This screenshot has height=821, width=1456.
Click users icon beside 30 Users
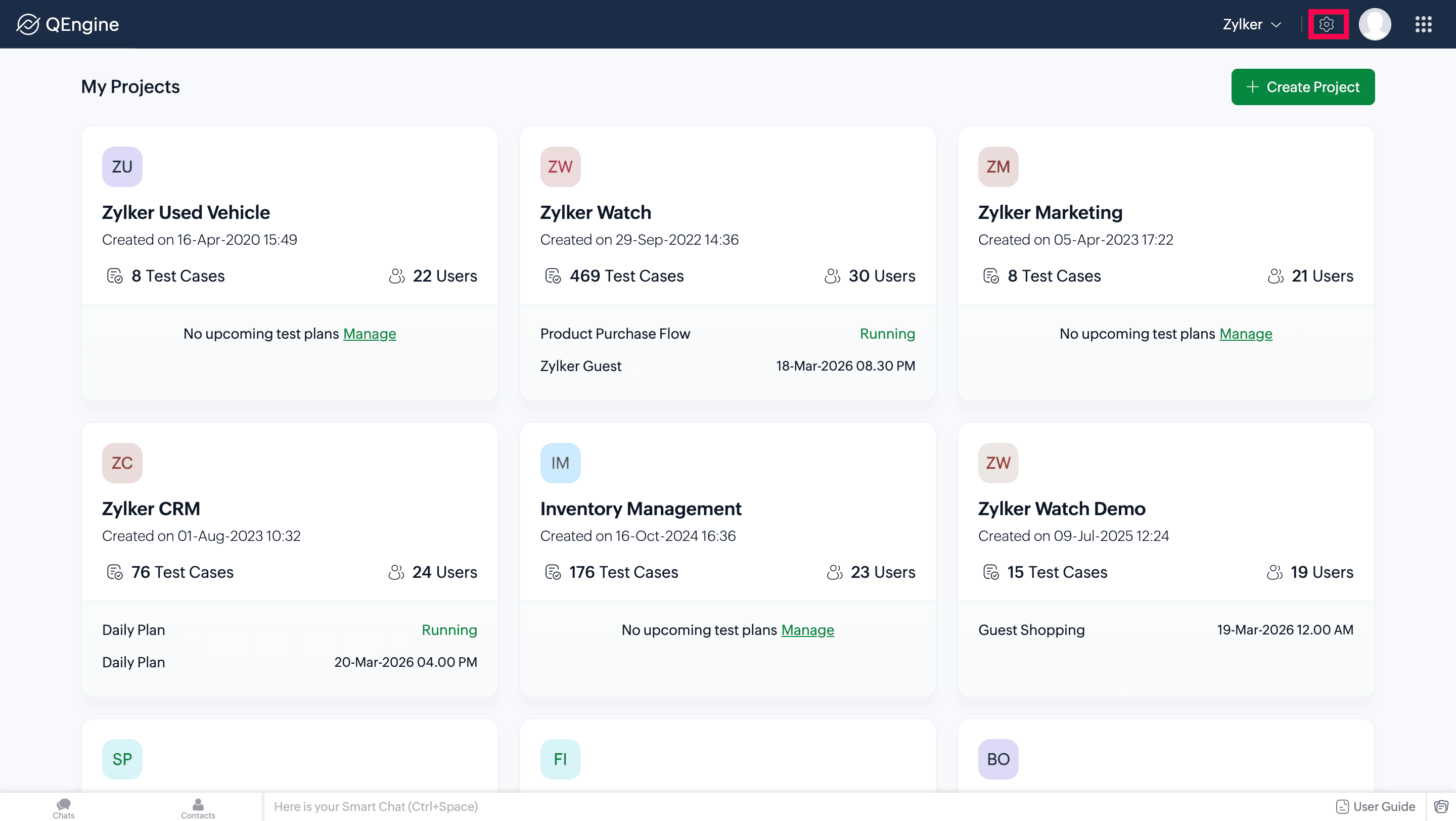click(x=833, y=276)
